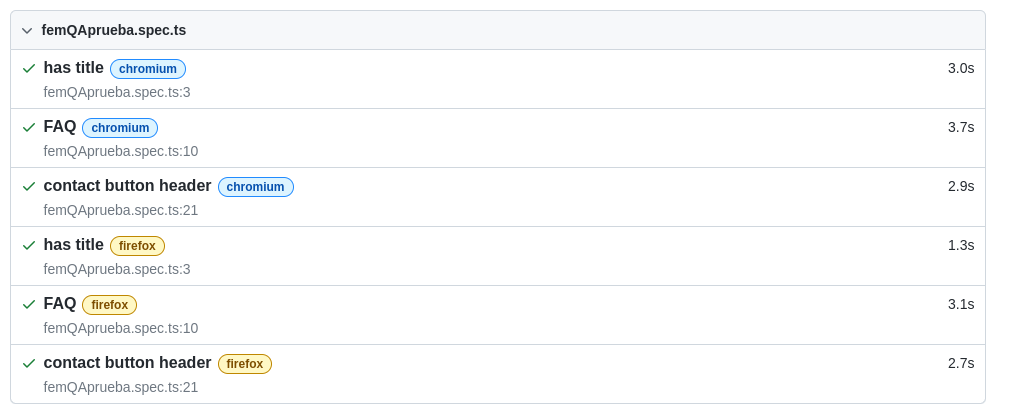Screen dimensions: 1009x412
Task: Click firefox badge on contact button header
Action: 245,364
